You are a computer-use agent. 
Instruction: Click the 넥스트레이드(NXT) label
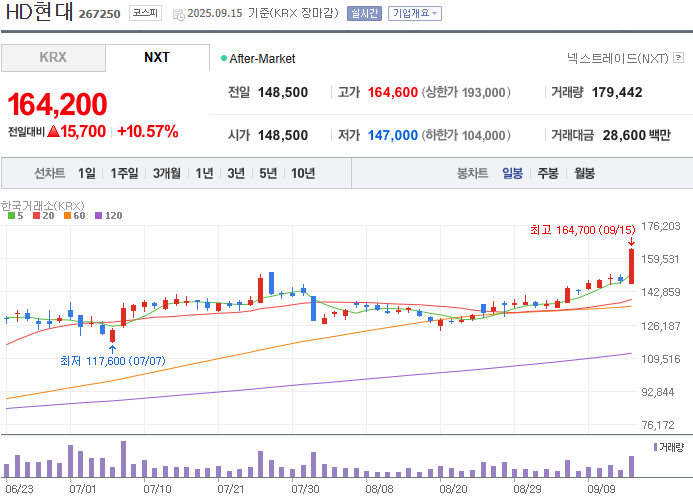(618, 58)
